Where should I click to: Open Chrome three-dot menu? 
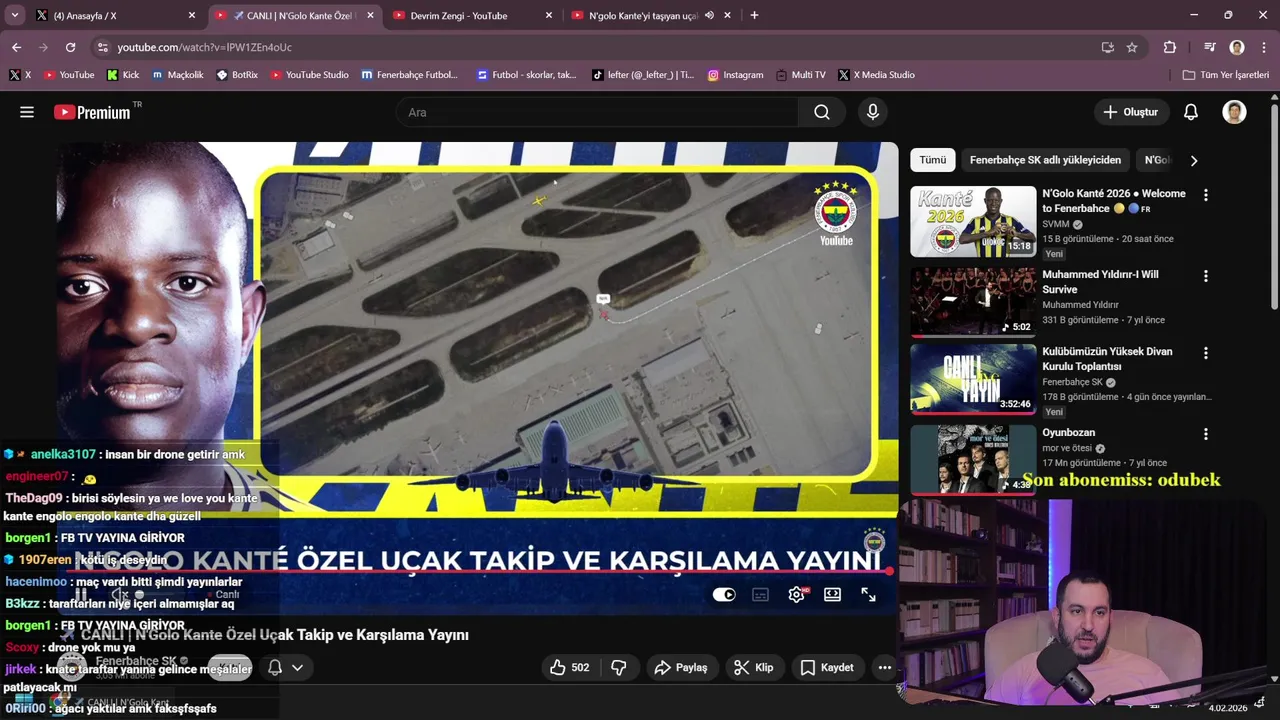pos(1262,47)
